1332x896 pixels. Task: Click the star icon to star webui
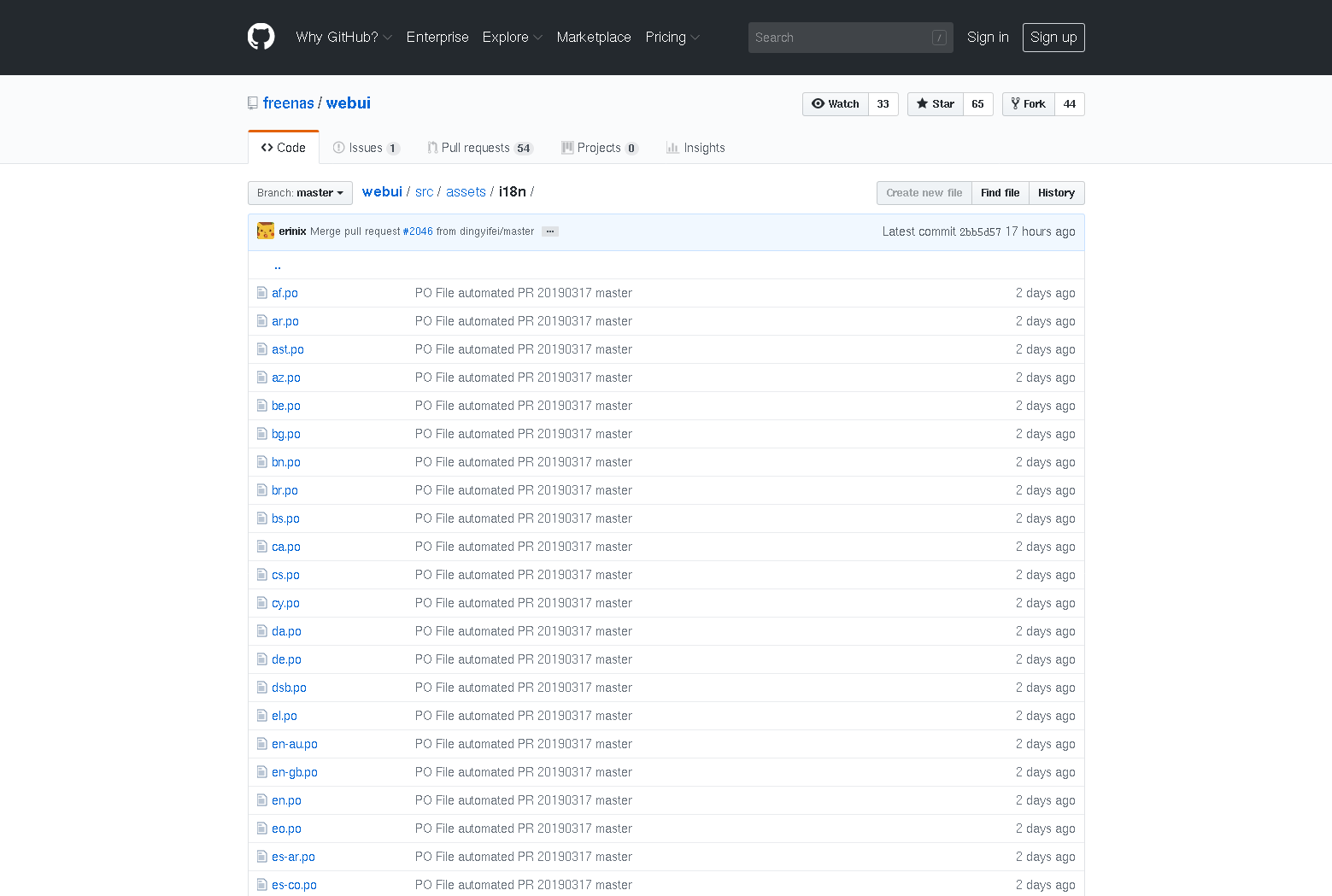922,103
